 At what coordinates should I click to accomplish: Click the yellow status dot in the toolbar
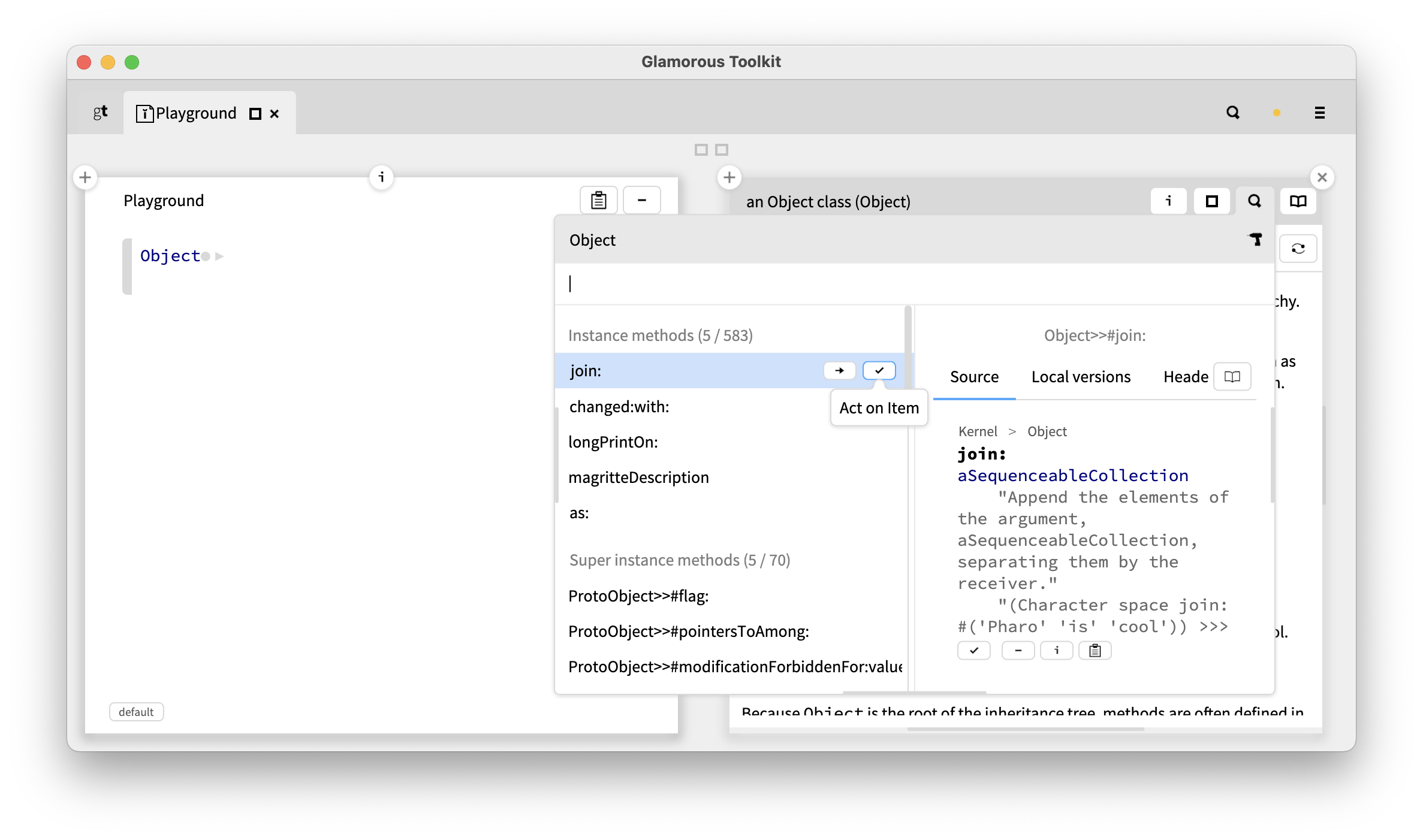[x=1276, y=113]
